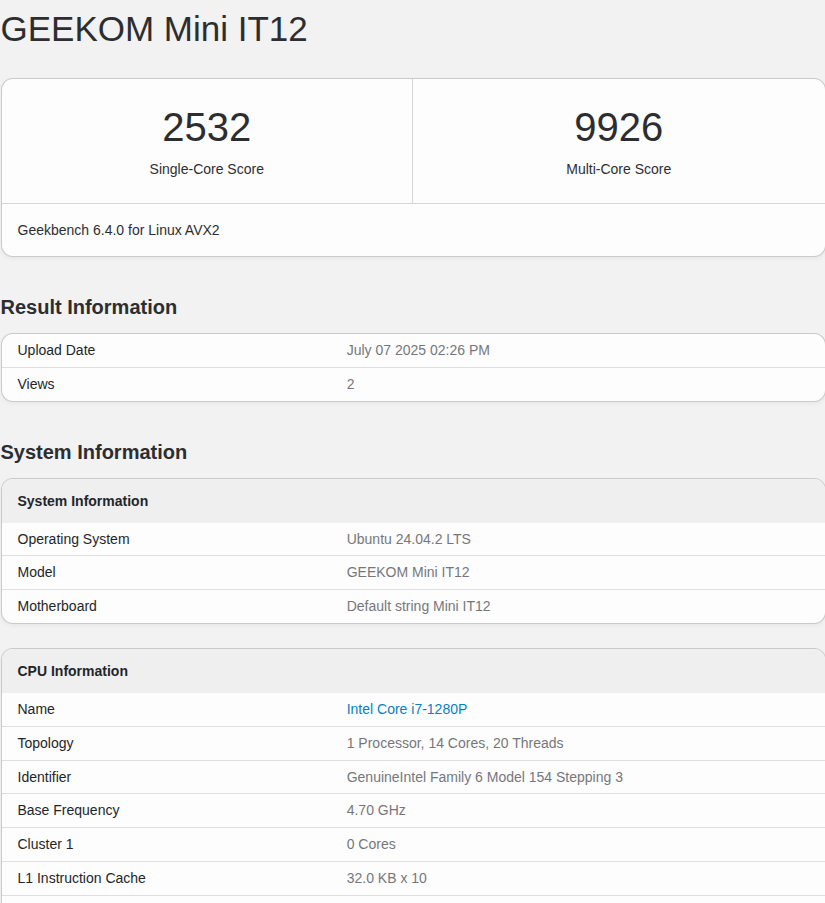Select the Views count value 2
This screenshot has height=903, width=825.
tap(351, 384)
